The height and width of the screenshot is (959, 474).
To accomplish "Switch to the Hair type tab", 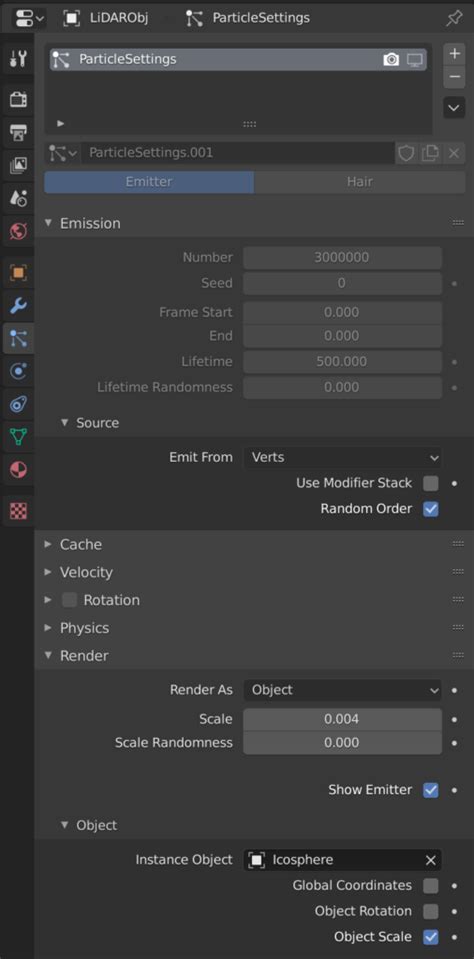I will tap(360, 182).
